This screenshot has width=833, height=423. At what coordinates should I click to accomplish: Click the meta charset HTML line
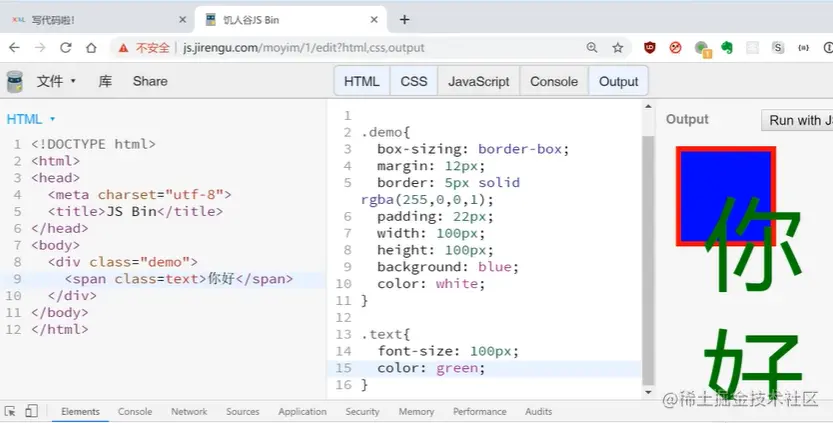(140, 194)
